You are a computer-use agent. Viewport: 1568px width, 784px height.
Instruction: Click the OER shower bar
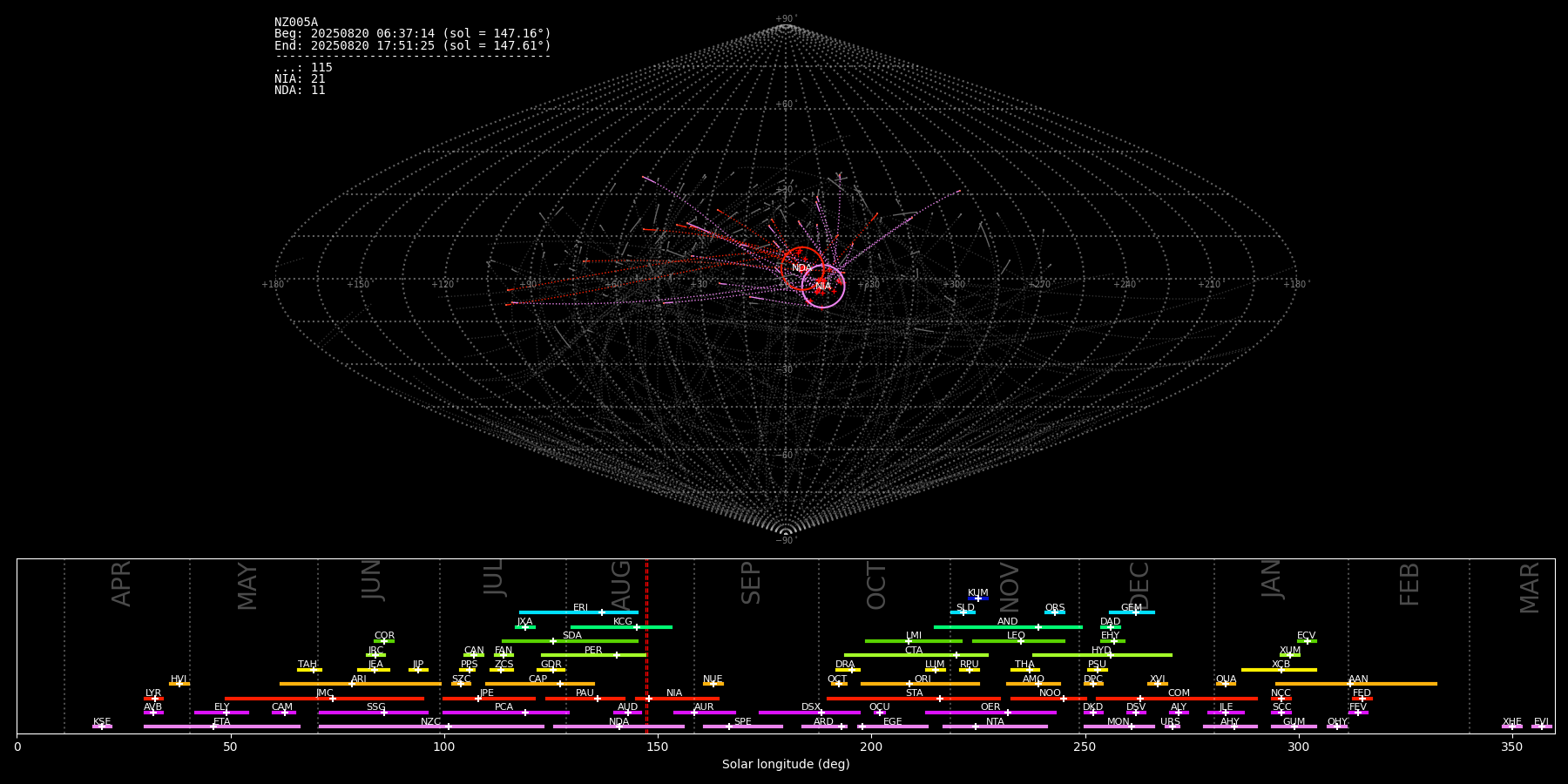(x=990, y=713)
